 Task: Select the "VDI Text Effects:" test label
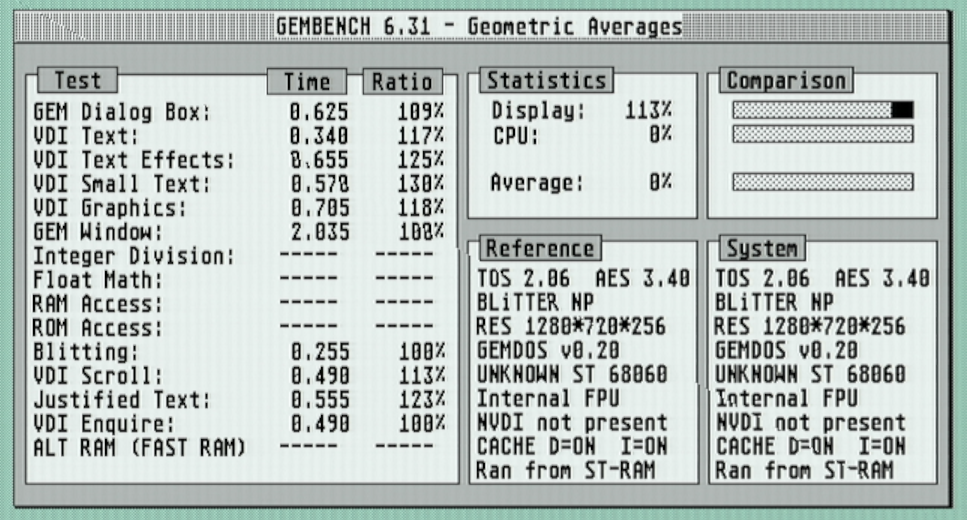point(134,160)
